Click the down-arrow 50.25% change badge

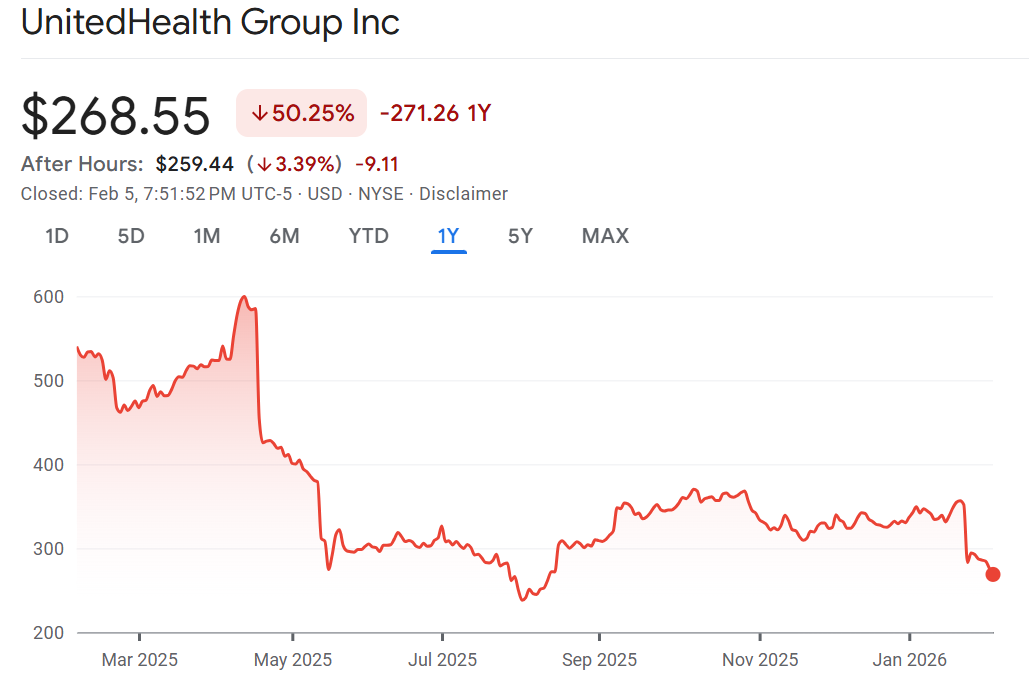point(302,113)
